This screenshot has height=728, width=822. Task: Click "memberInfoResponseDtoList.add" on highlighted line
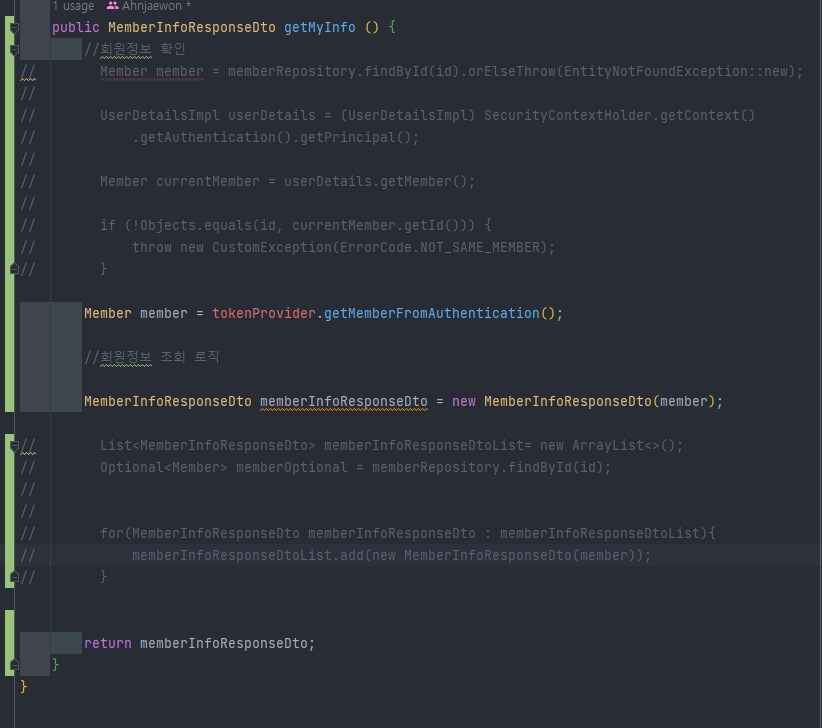[248, 556]
